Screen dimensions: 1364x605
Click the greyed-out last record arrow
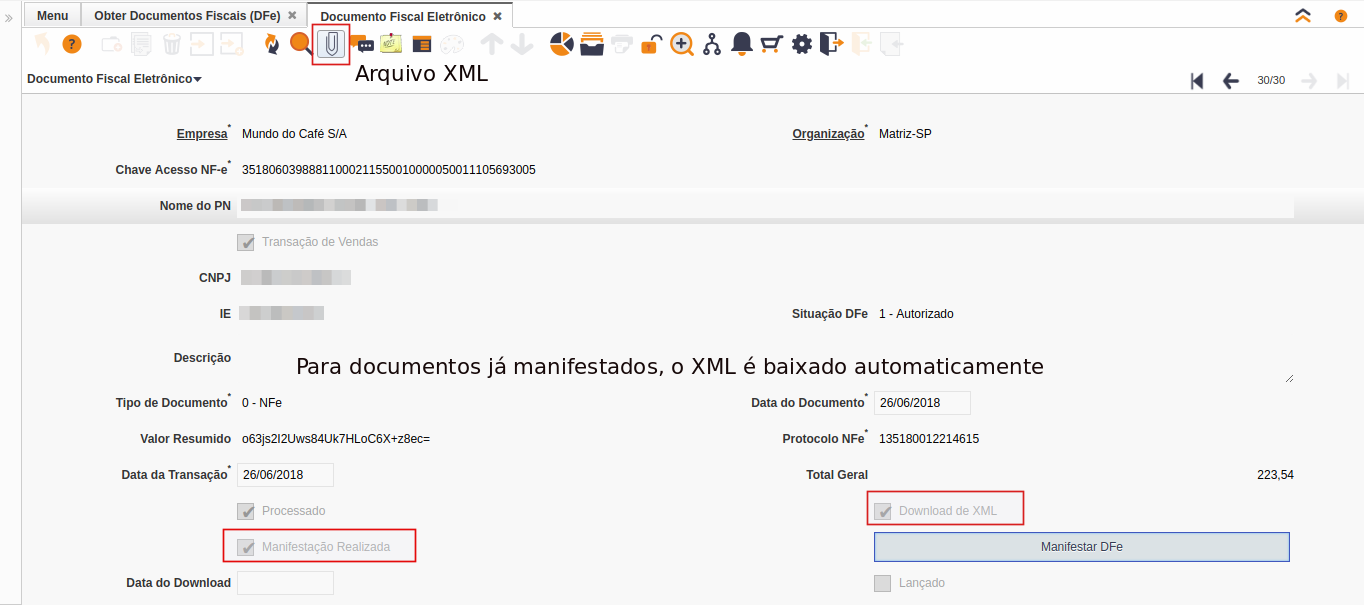1343,81
